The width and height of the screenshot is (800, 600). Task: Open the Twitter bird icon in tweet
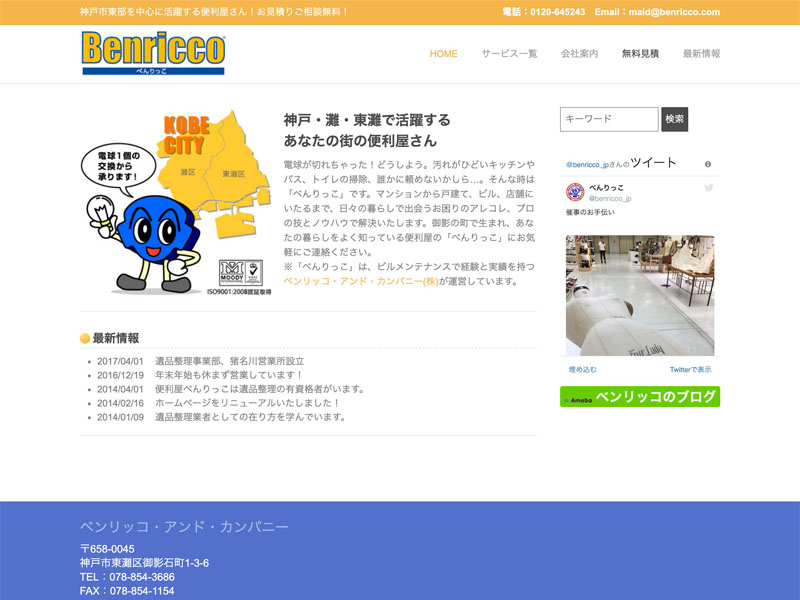(709, 188)
